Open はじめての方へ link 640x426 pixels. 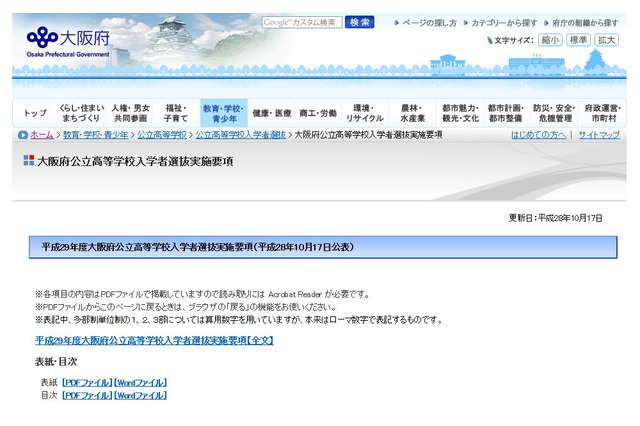538,135
